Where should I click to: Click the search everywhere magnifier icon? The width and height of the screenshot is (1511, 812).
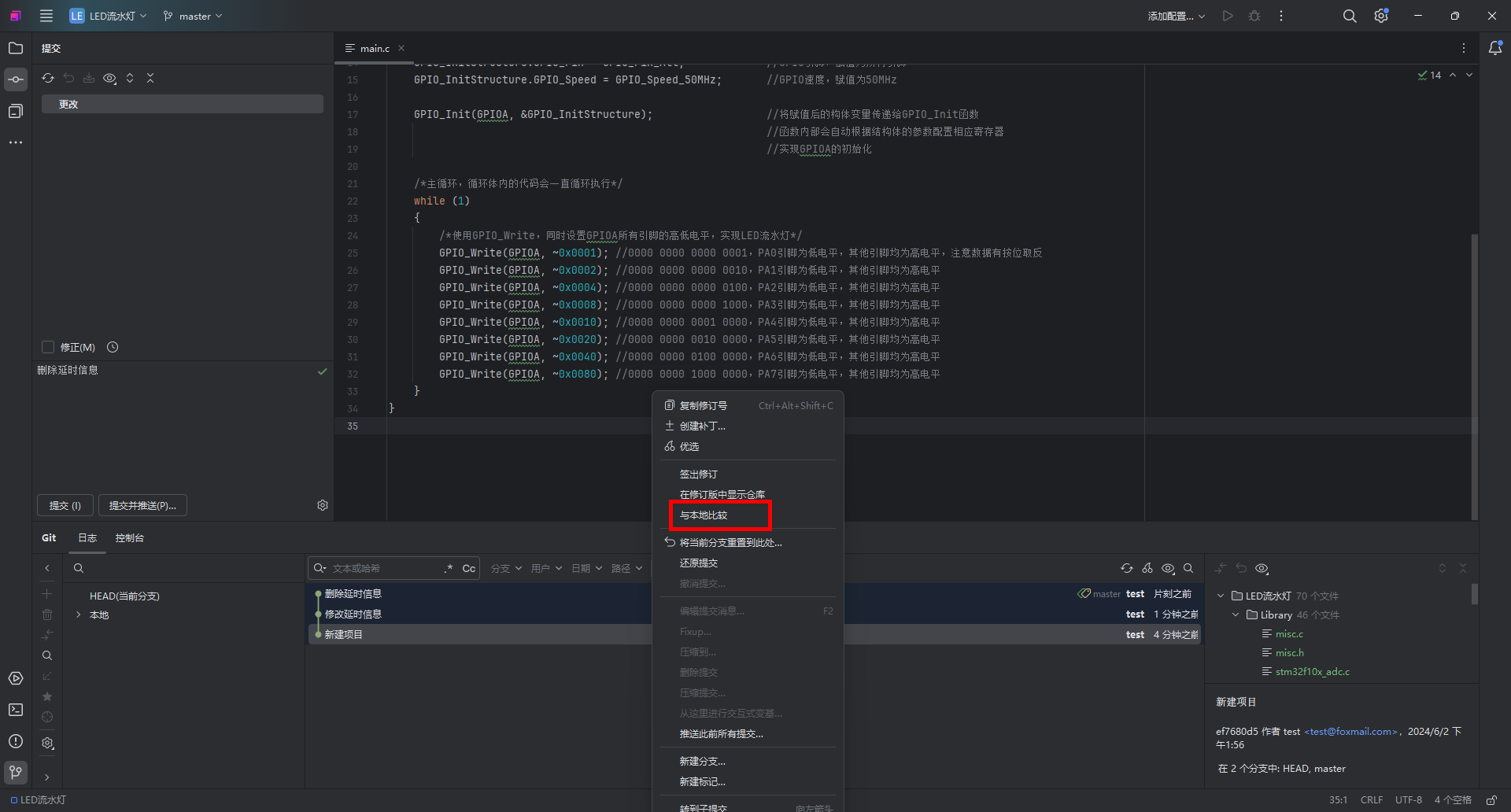(x=1349, y=16)
